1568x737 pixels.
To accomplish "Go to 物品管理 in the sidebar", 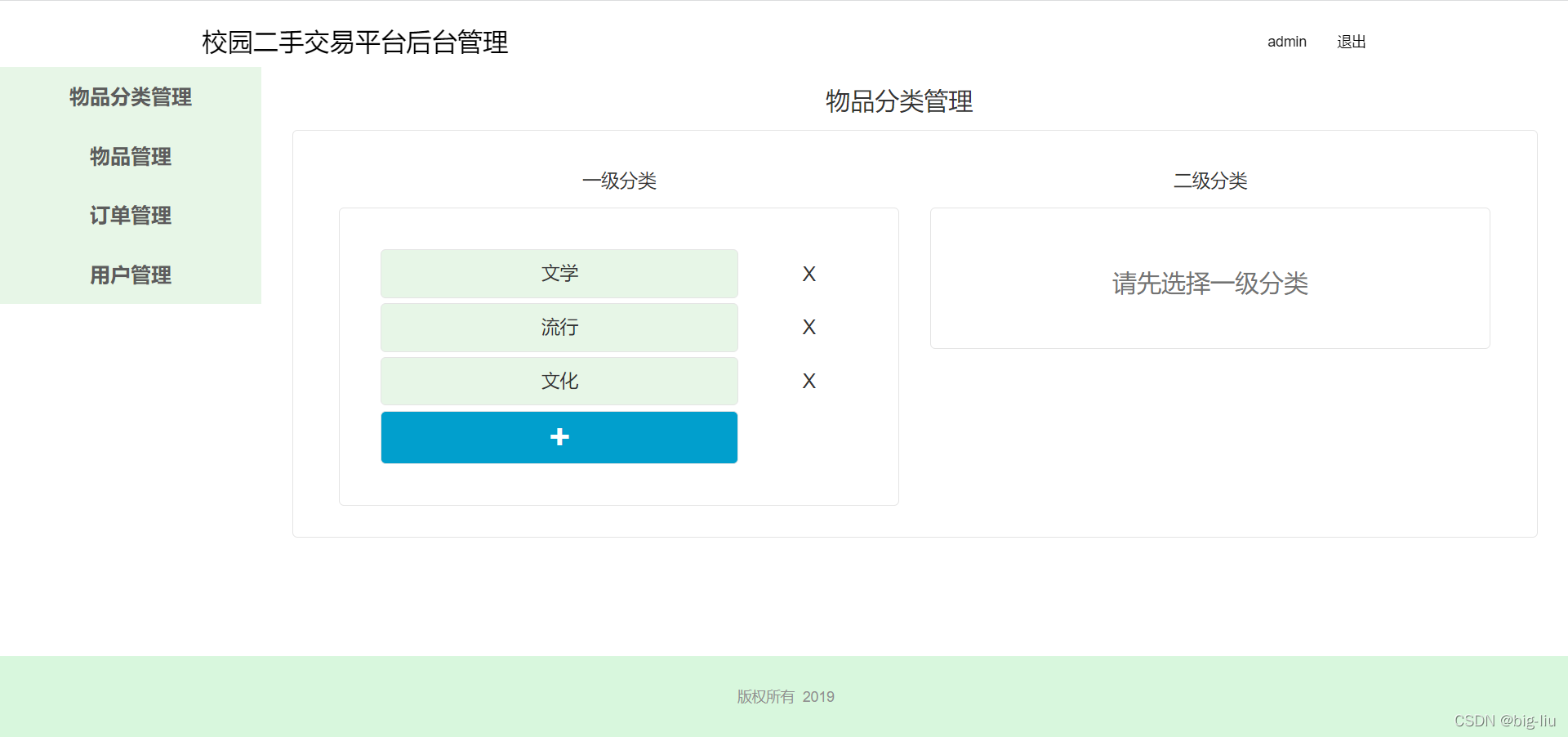I will [131, 156].
